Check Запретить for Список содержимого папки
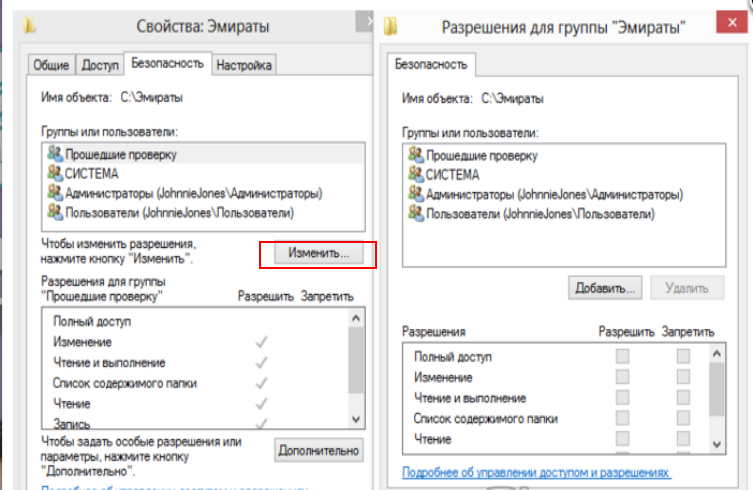Image resolution: width=753 pixels, height=490 pixels. tap(683, 418)
